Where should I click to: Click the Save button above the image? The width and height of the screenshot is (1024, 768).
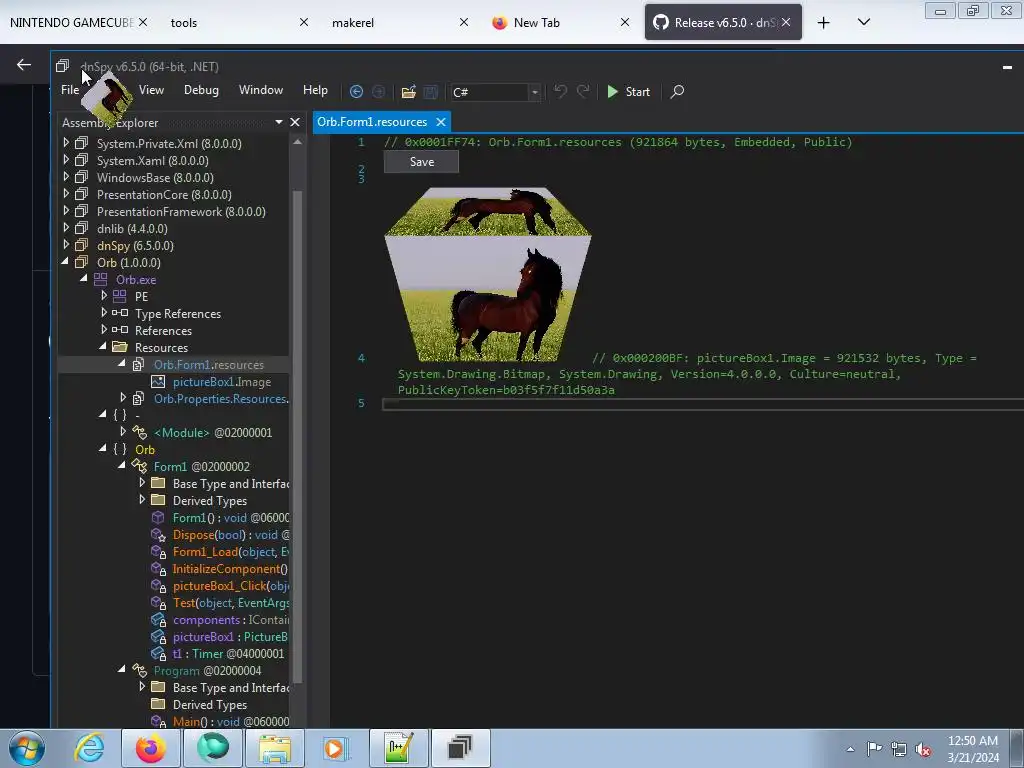tap(421, 162)
